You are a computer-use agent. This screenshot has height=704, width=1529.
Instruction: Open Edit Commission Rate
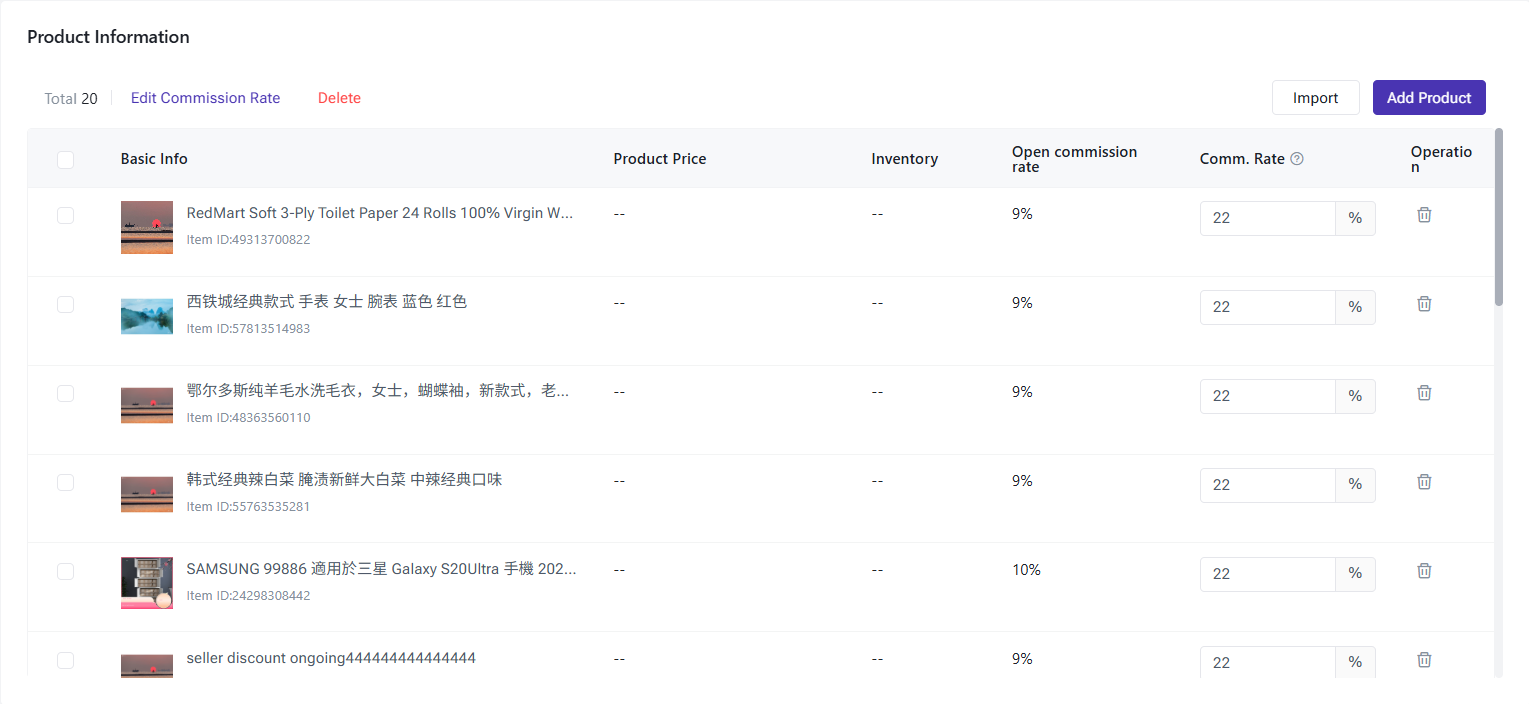point(205,98)
